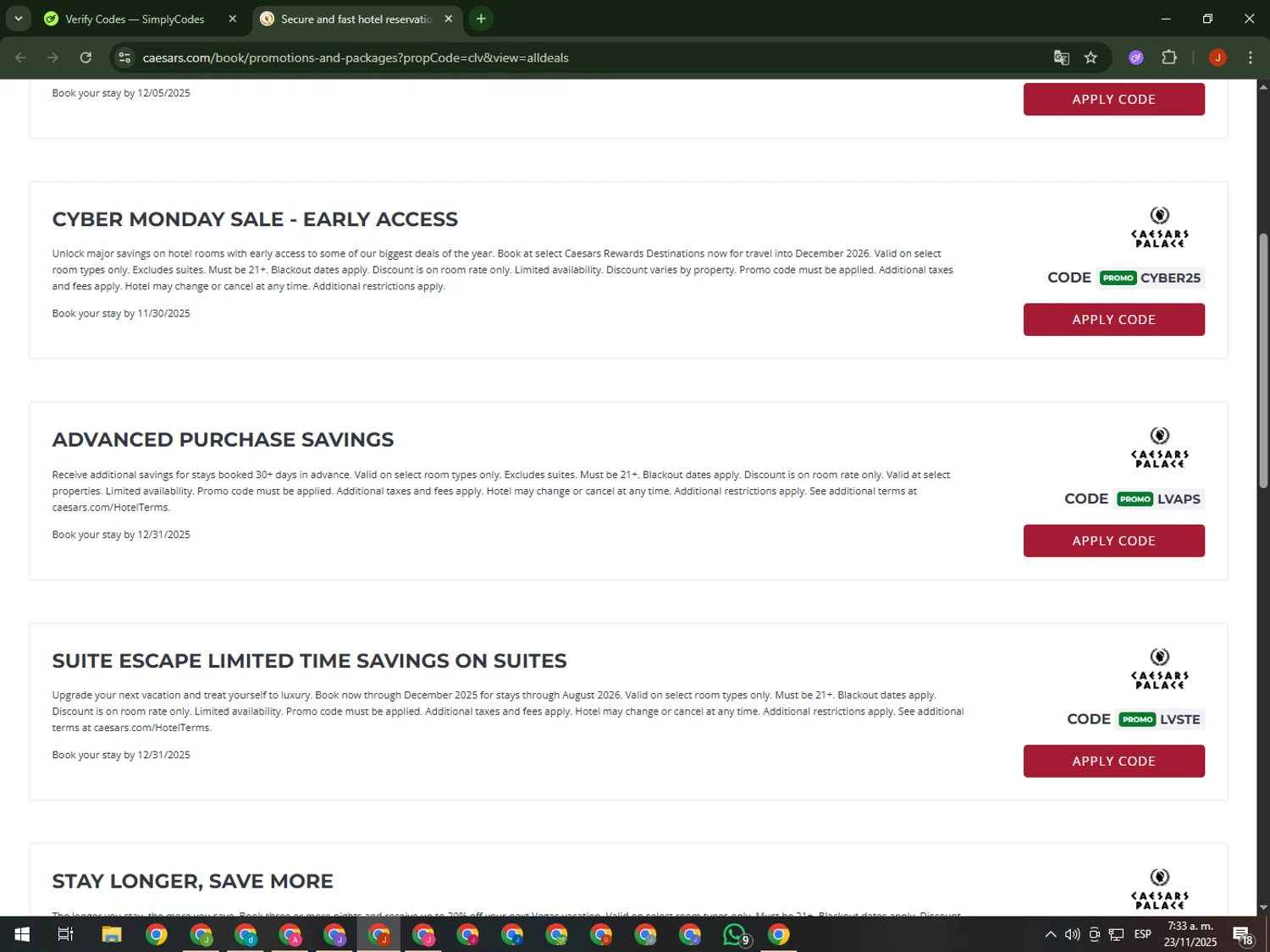This screenshot has width=1270, height=952.
Task: Reload the Caesars page
Action: 86,58
